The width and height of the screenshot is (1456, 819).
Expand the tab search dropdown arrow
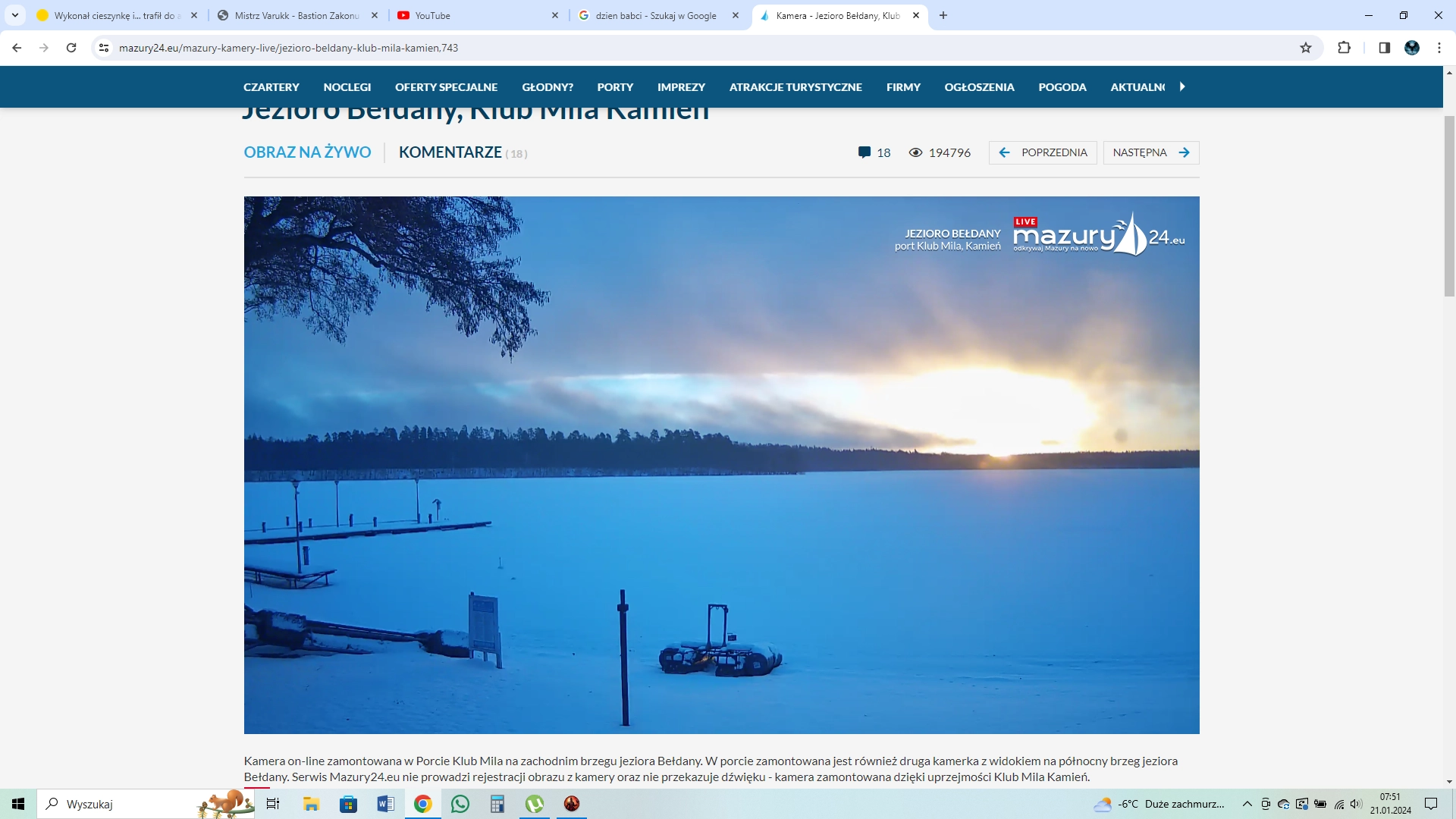pos(14,15)
